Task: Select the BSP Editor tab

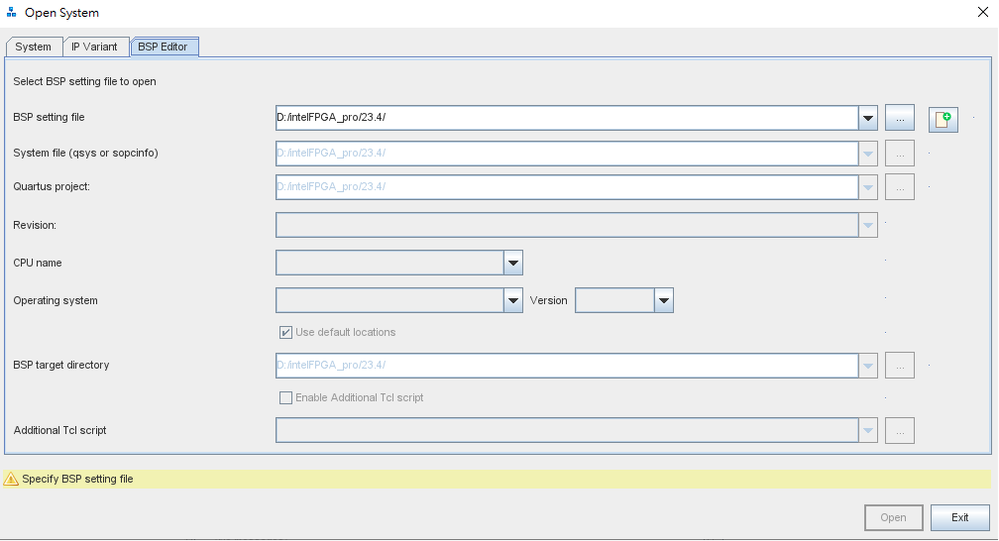Action: [163, 47]
